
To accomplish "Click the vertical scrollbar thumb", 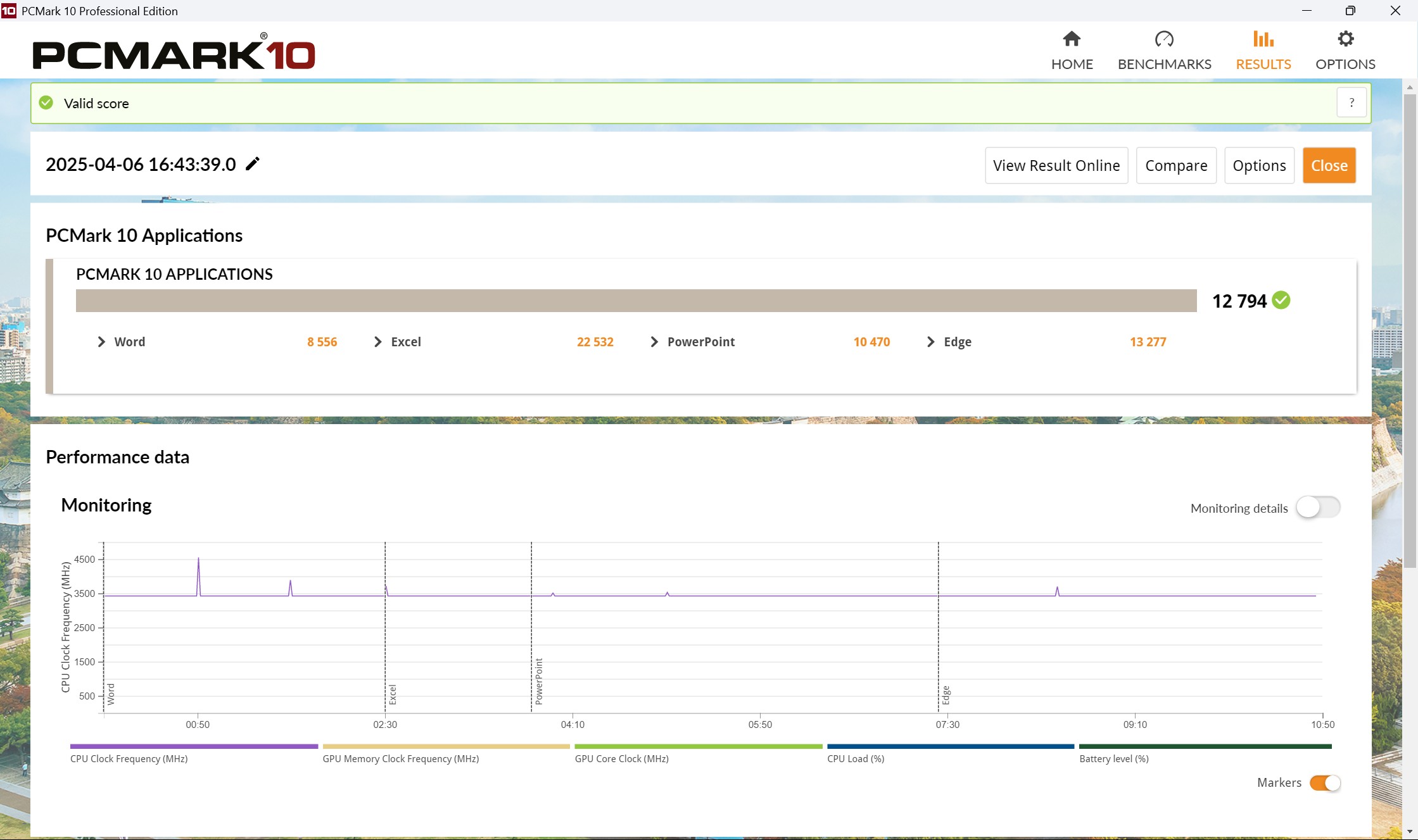I will tap(1410, 330).
